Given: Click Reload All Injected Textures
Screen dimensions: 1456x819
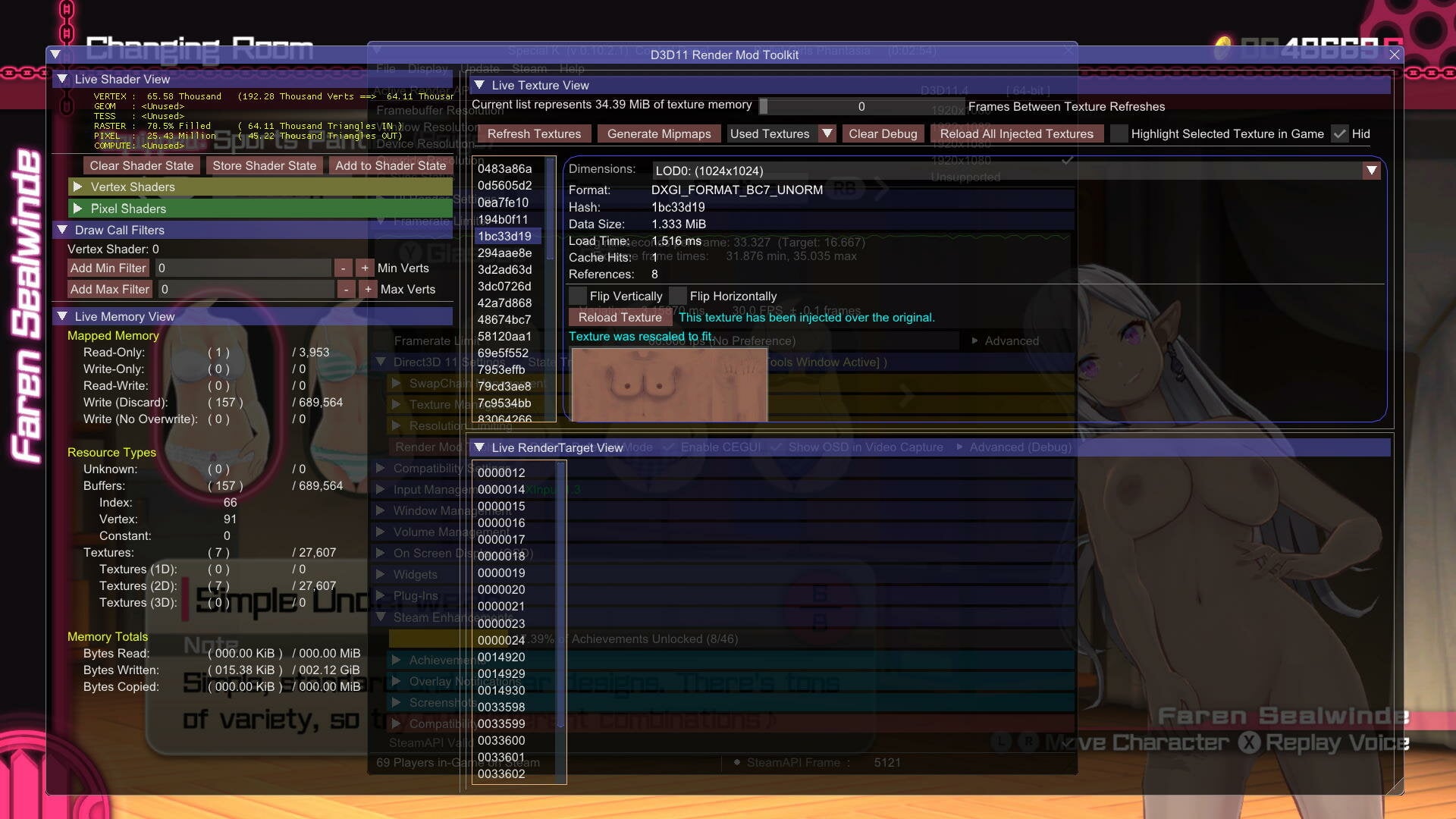Looking at the screenshot, I should pyautogui.click(x=1016, y=133).
